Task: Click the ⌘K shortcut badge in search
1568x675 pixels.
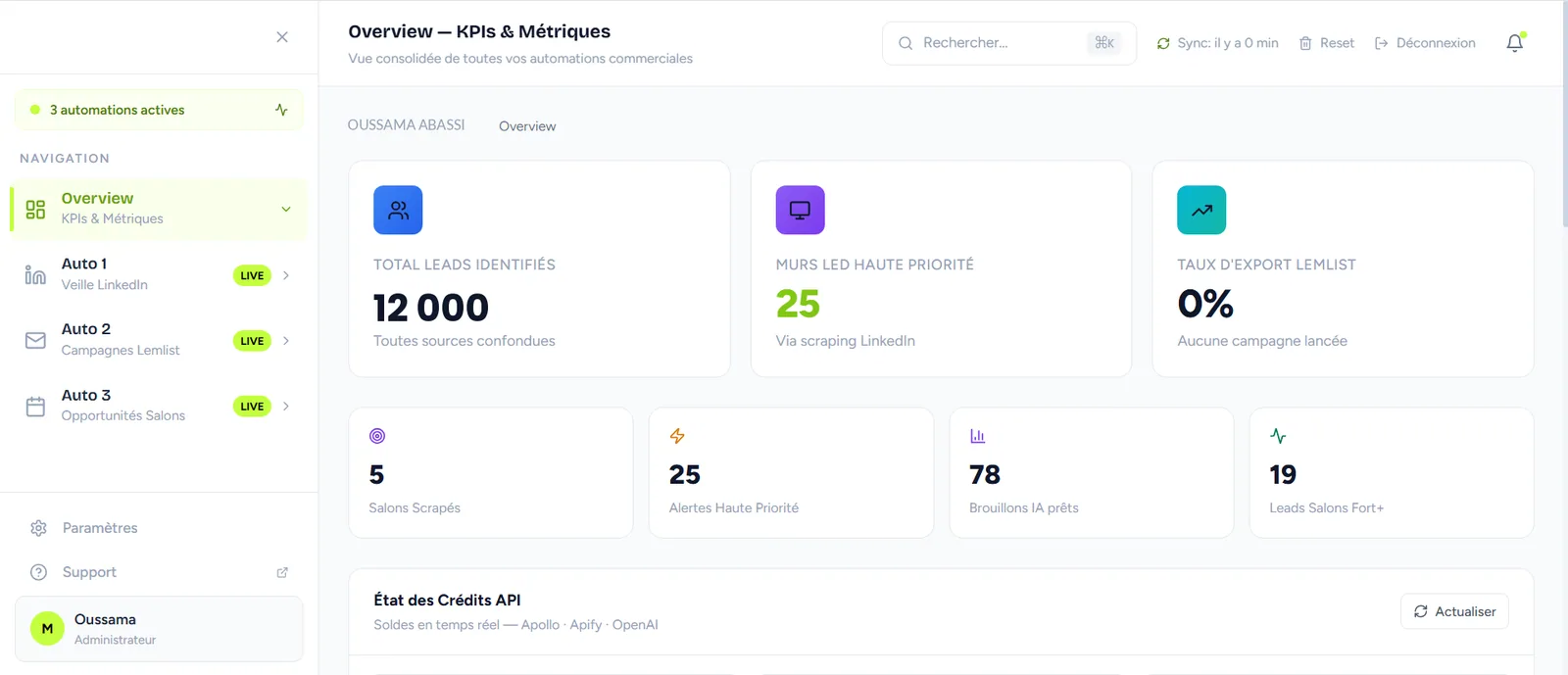Action: point(1104,43)
